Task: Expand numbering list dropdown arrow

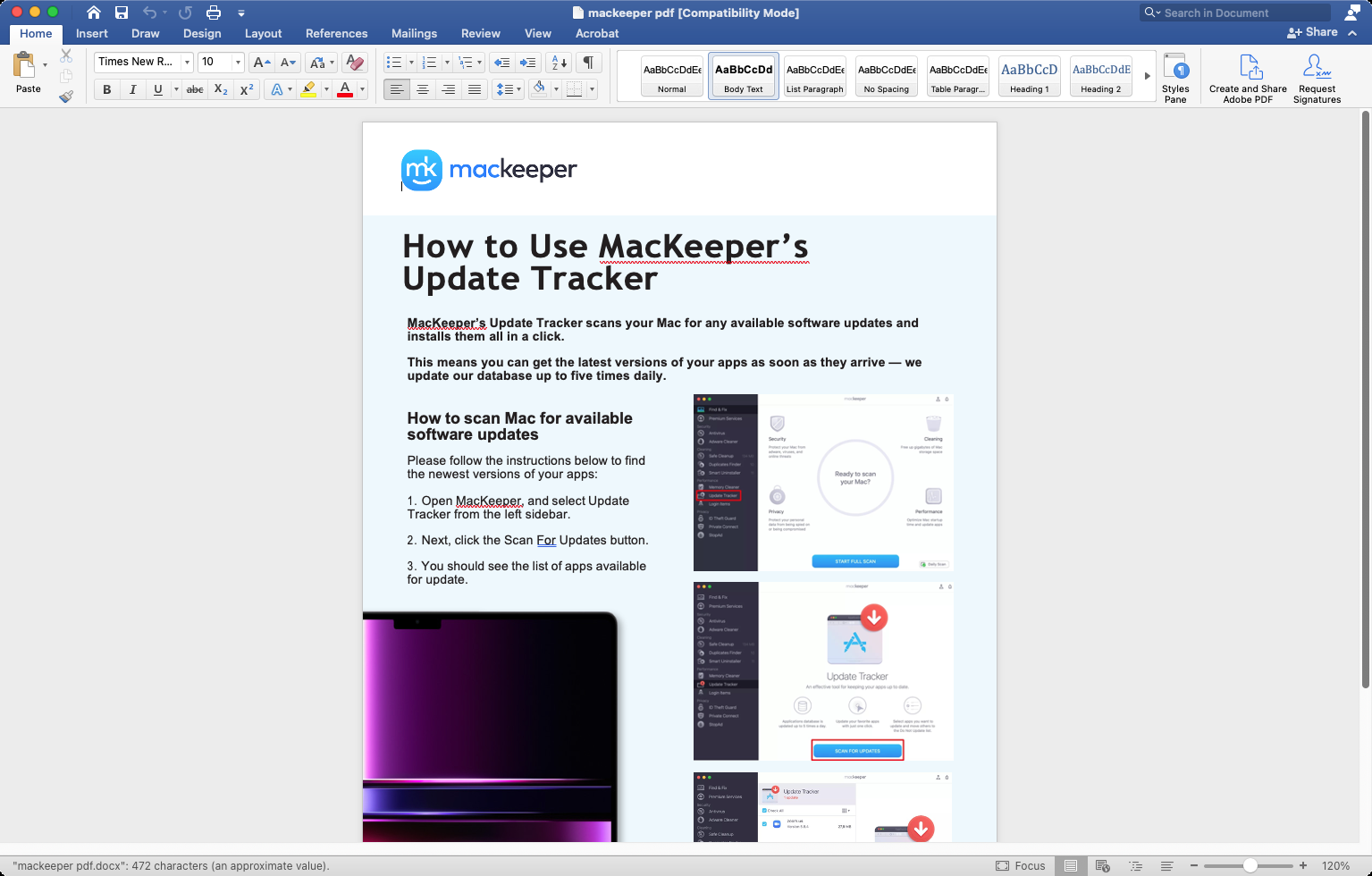Action: [x=447, y=62]
